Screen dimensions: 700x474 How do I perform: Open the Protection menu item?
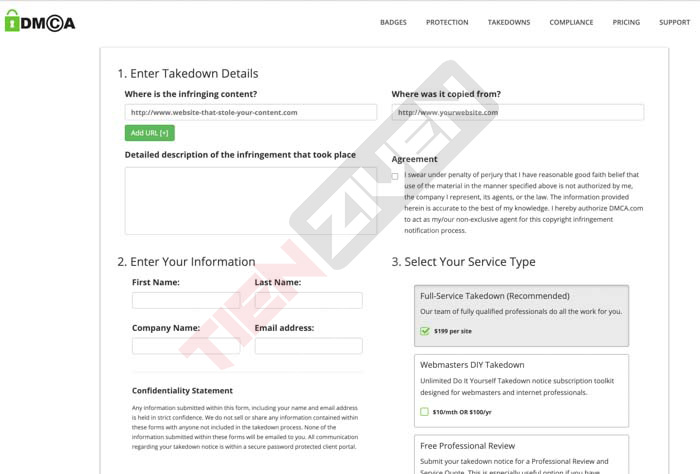click(x=447, y=22)
